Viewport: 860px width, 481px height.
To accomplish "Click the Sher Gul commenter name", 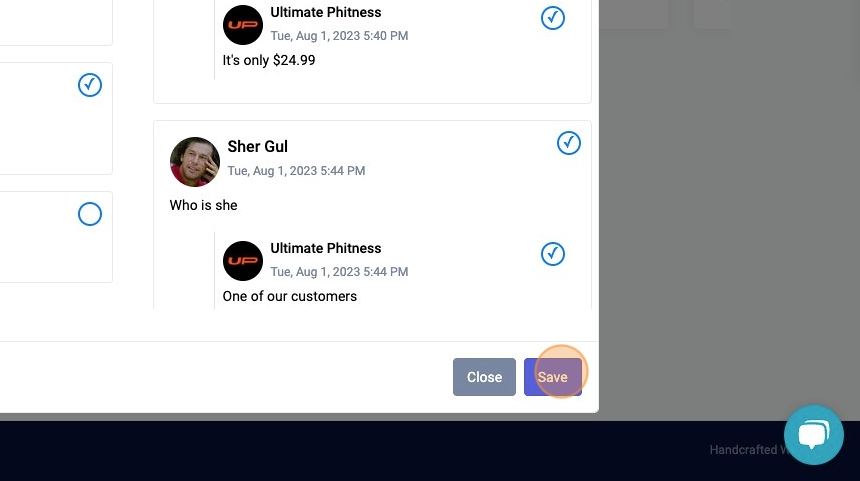I will point(257,146).
